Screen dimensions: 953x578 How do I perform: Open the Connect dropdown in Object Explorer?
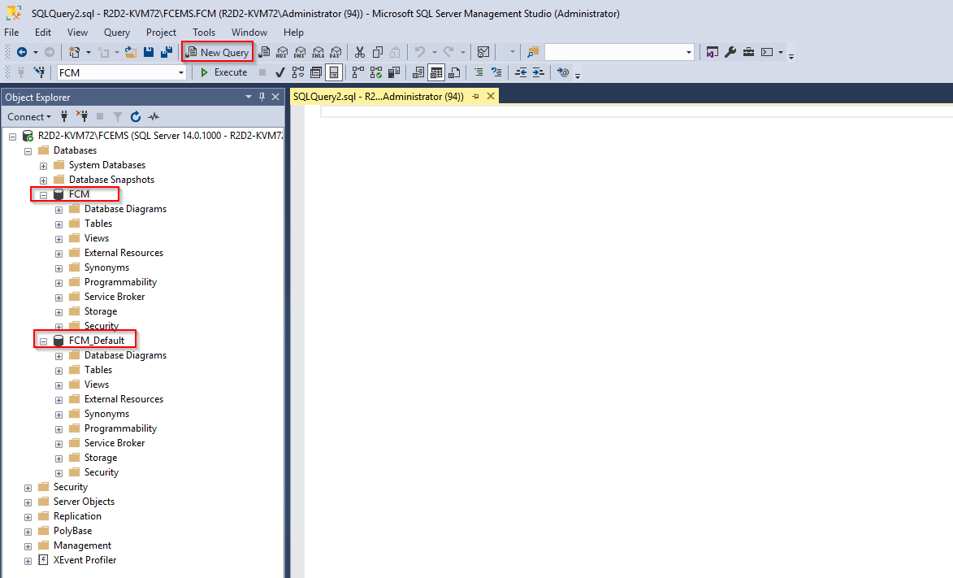point(29,117)
